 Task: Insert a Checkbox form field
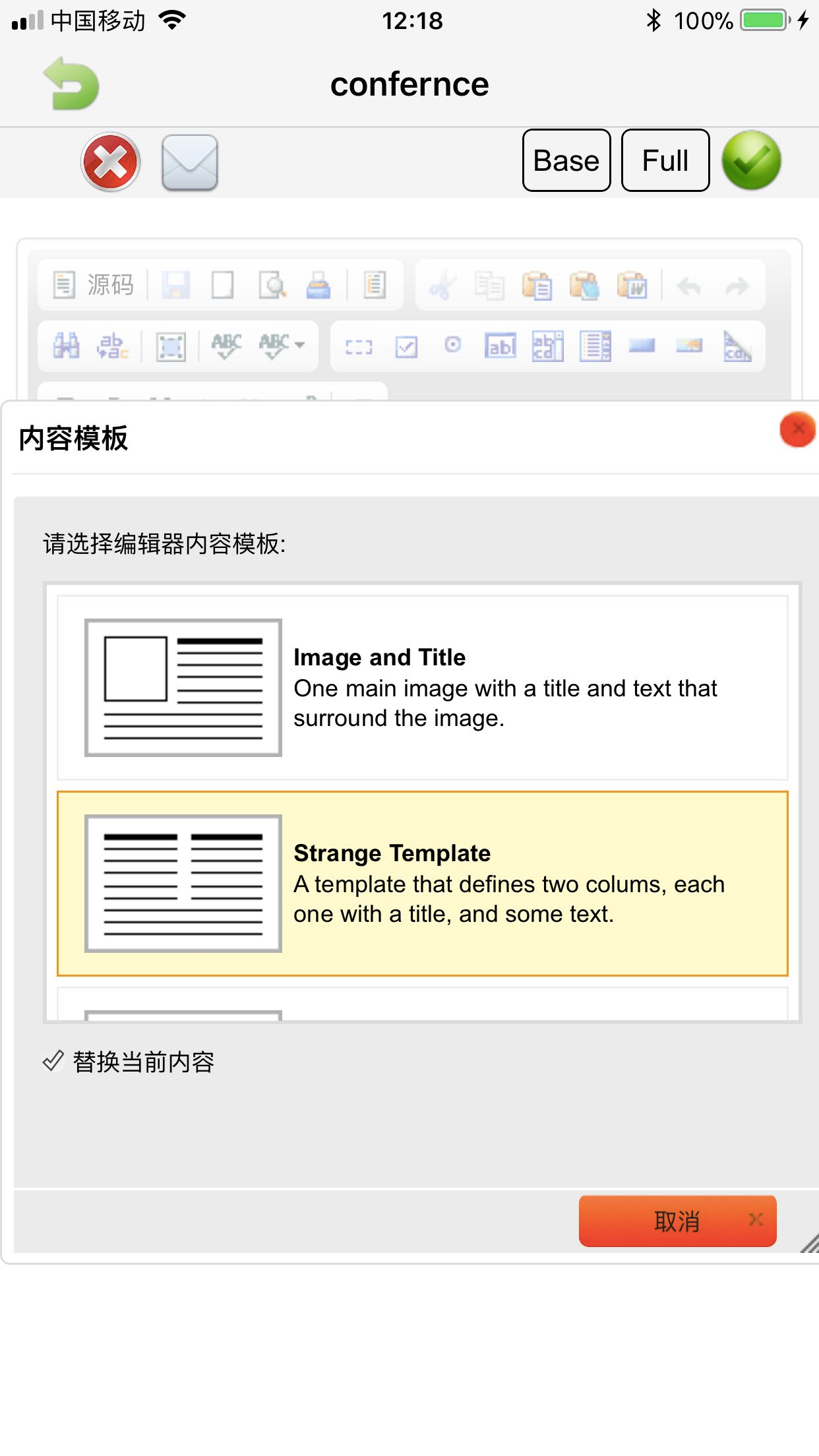(406, 347)
